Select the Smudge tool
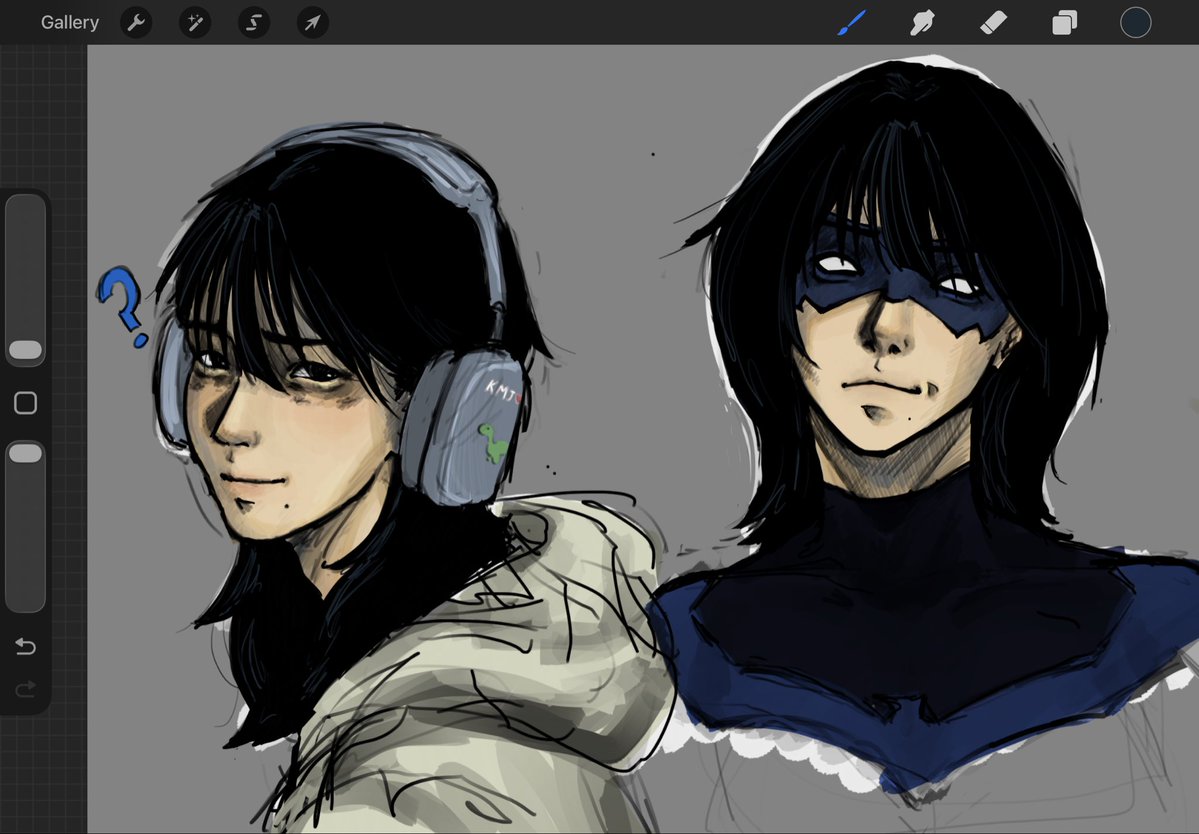The image size is (1199, 834). (922, 22)
